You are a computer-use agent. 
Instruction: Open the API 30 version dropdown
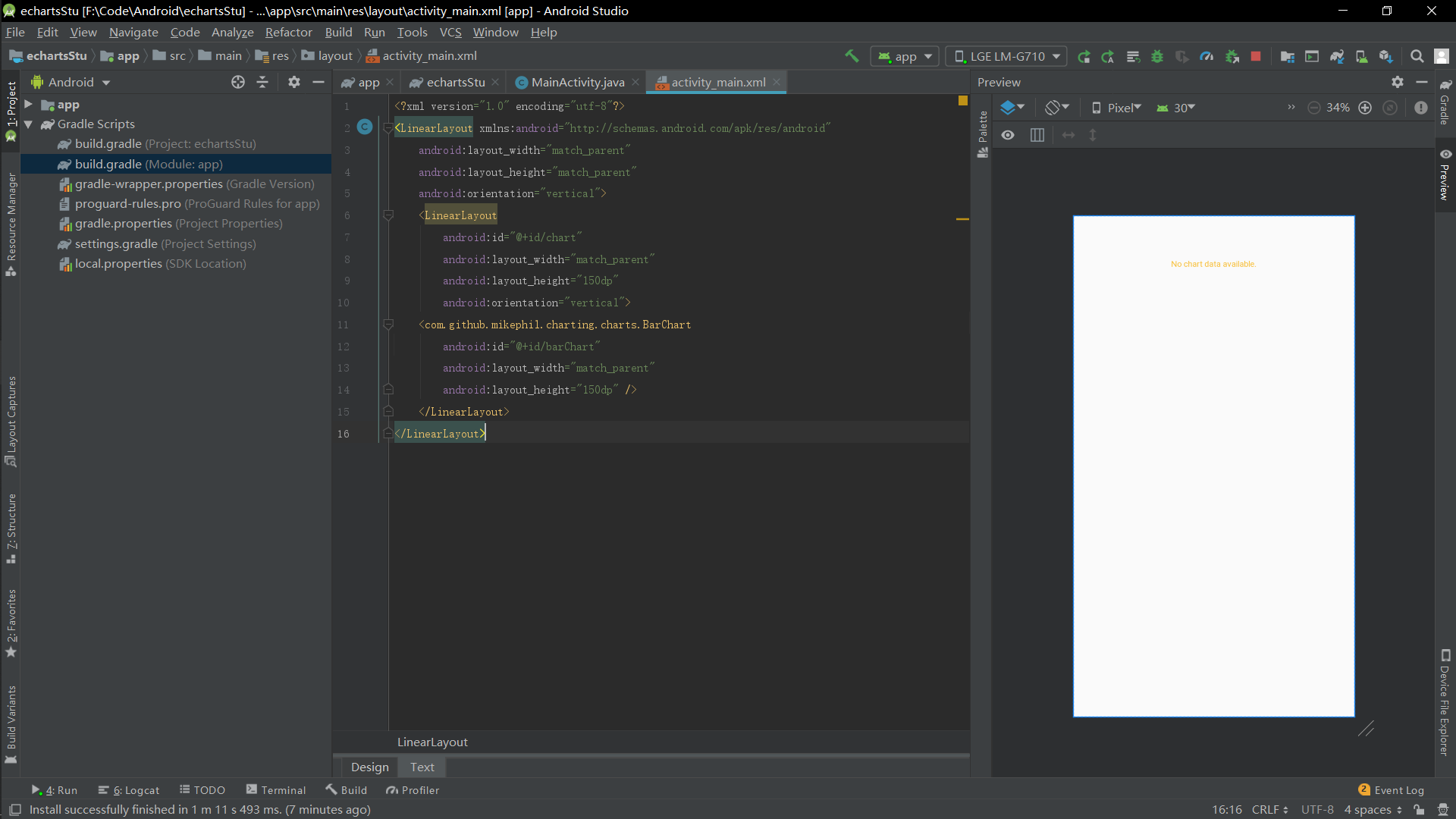point(1175,108)
